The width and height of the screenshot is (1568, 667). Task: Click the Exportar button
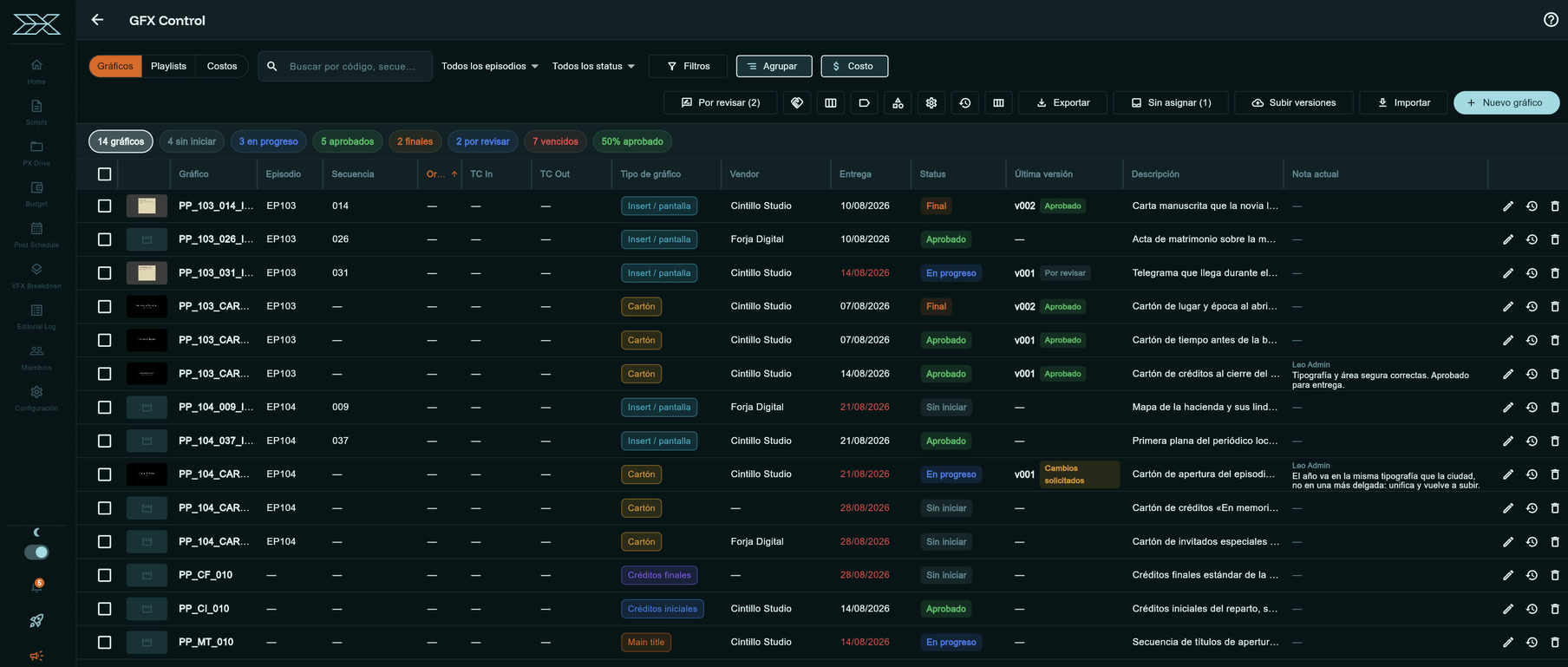coord(1062,102)
